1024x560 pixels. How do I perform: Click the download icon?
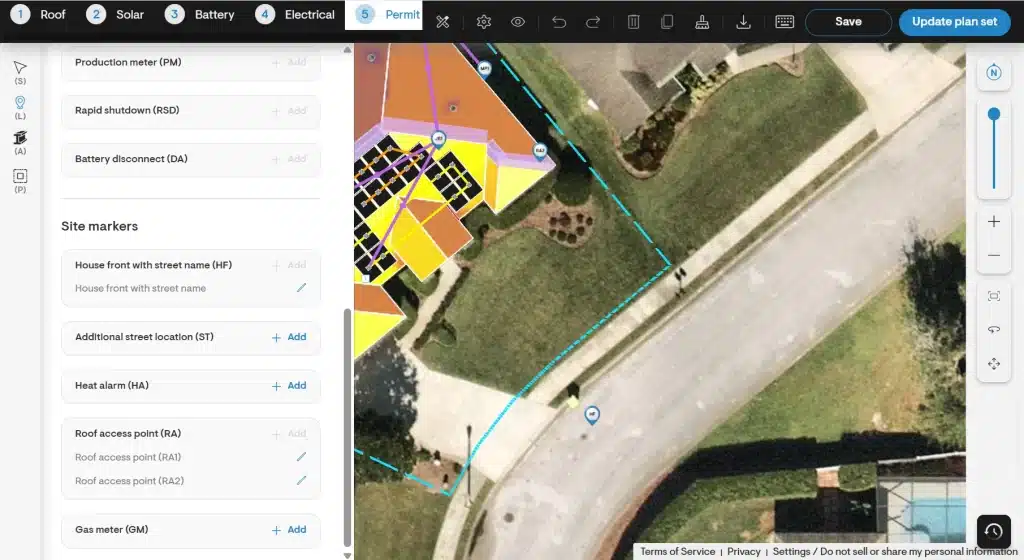[743, 22]
